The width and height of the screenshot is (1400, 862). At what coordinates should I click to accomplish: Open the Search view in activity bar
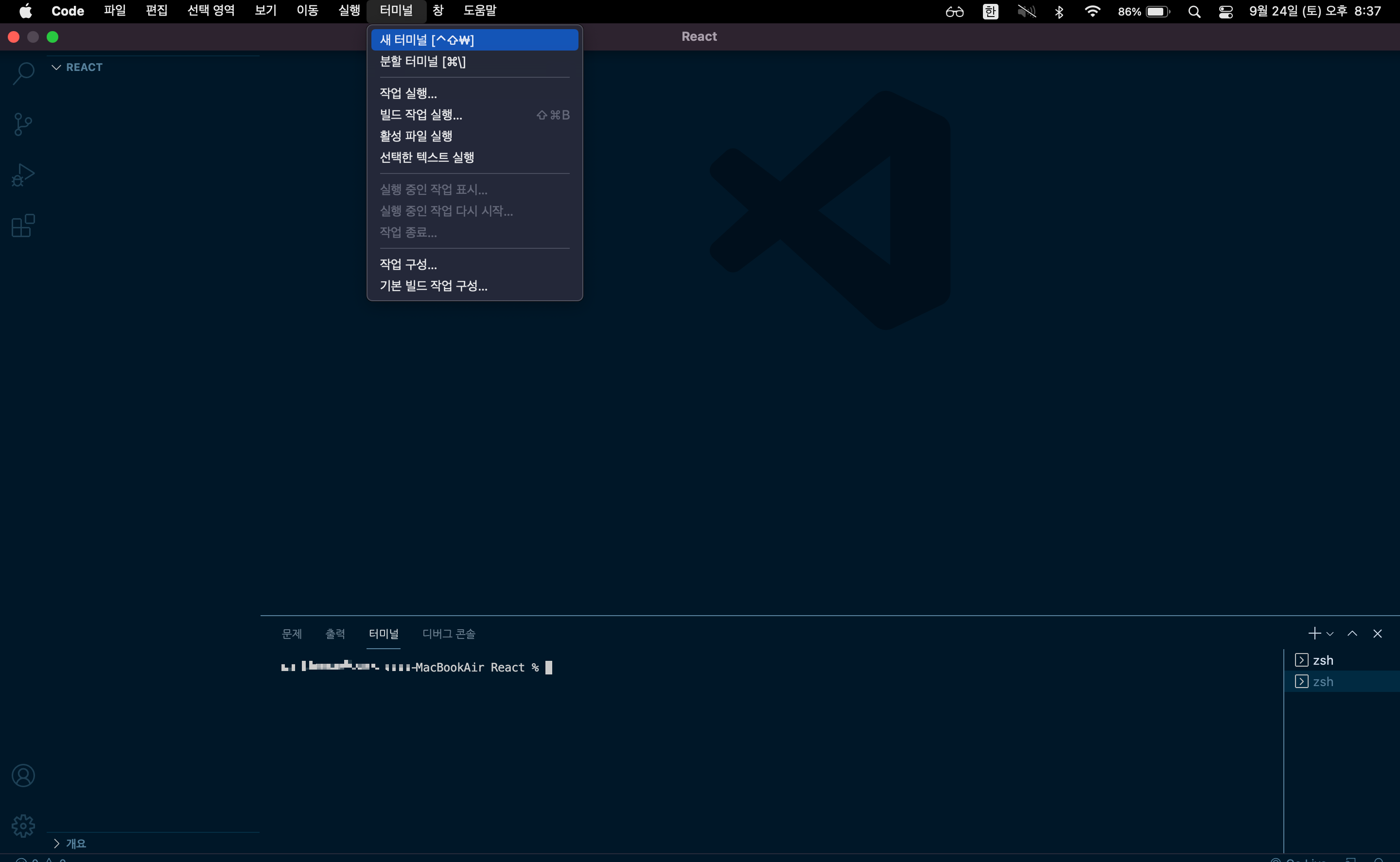tap(23, 73)
